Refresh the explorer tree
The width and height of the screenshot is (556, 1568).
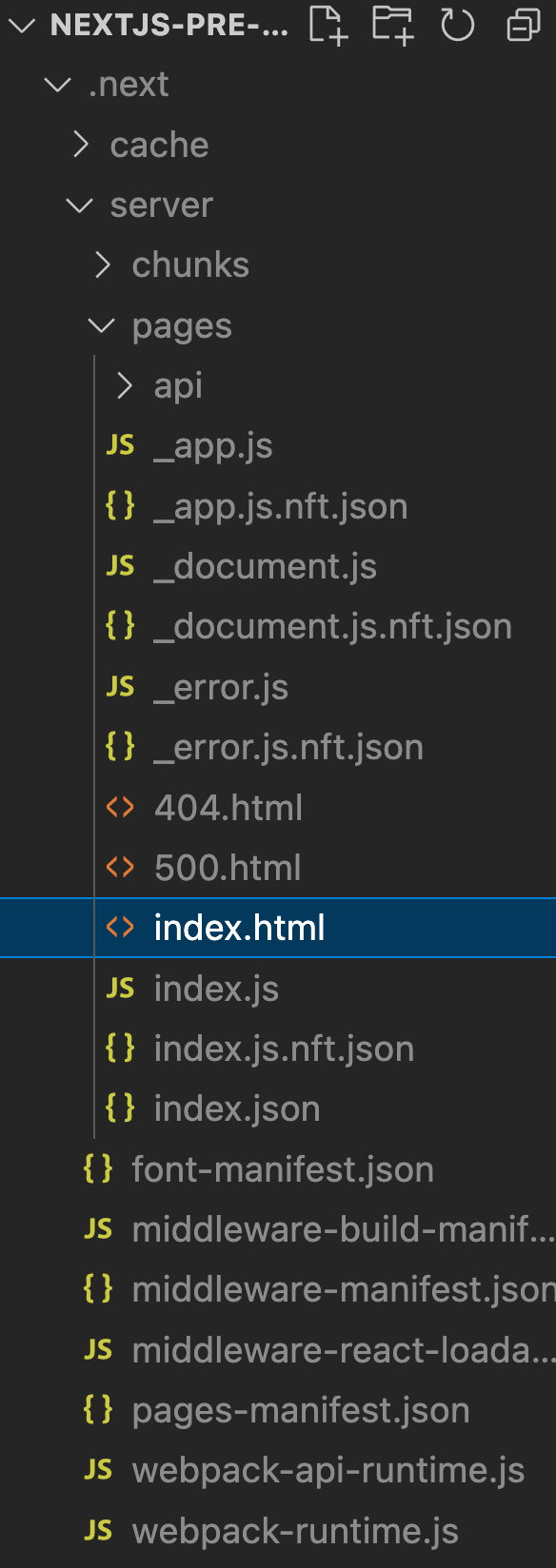point(457,25)
